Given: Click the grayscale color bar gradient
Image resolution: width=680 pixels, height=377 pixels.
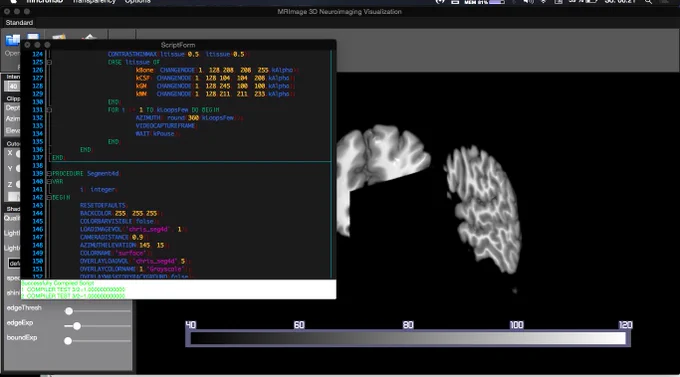Looking at the screenshot, I should 408,338.
